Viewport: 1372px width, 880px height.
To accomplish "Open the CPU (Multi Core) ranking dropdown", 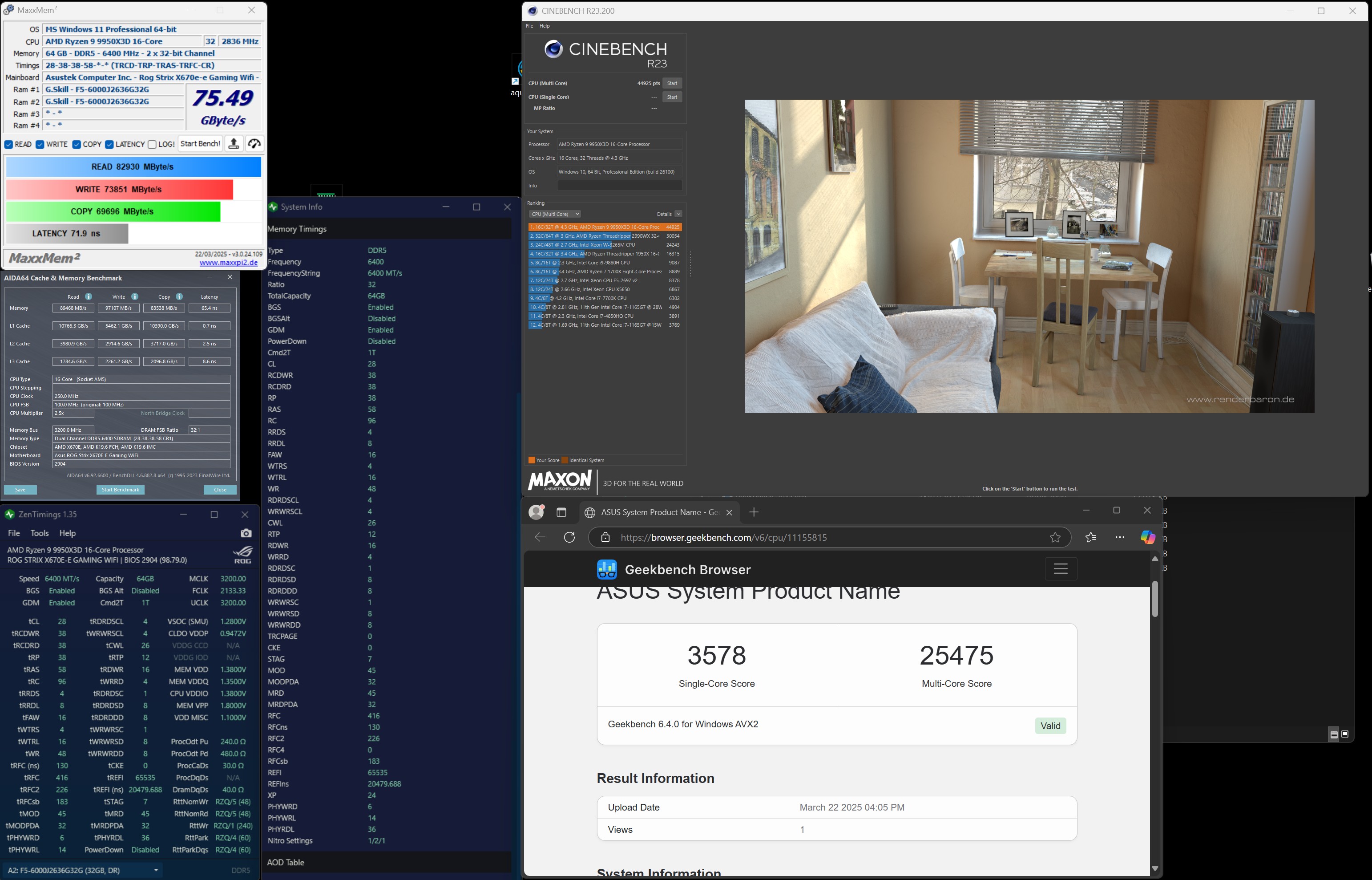I will tap(554, 214).
